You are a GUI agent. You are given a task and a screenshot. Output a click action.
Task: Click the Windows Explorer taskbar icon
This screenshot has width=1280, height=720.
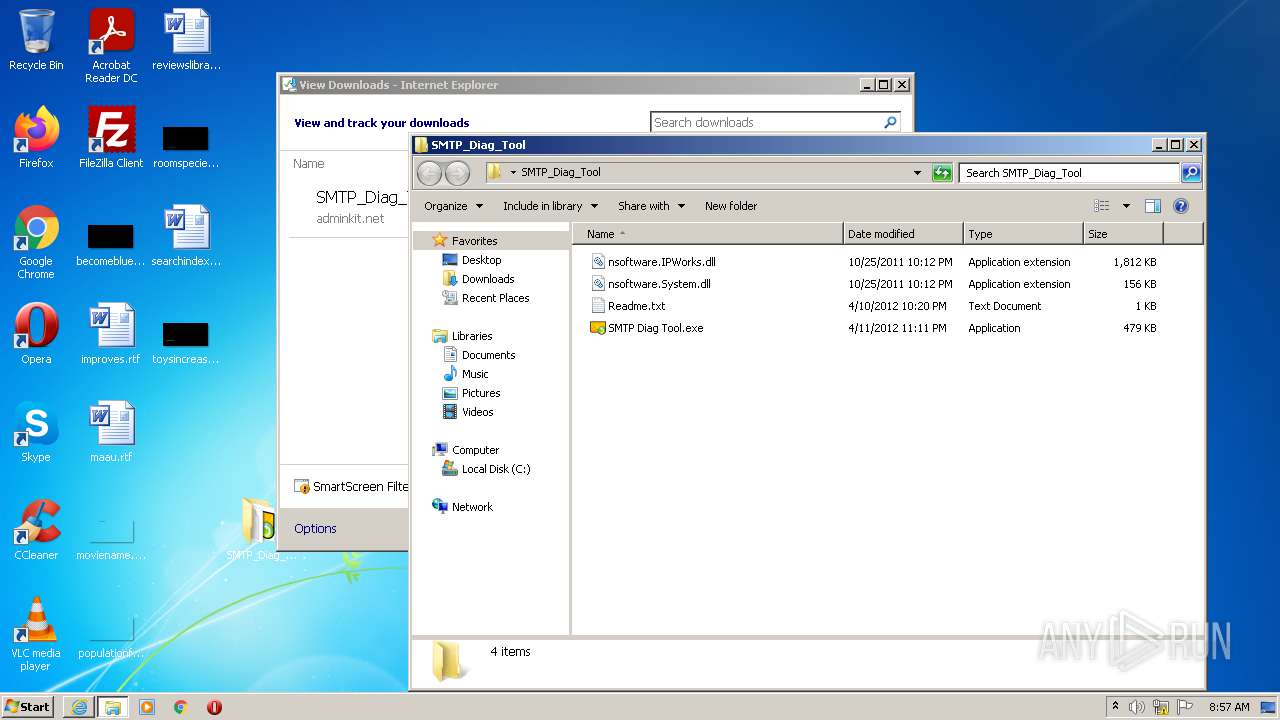pos(113,707)
